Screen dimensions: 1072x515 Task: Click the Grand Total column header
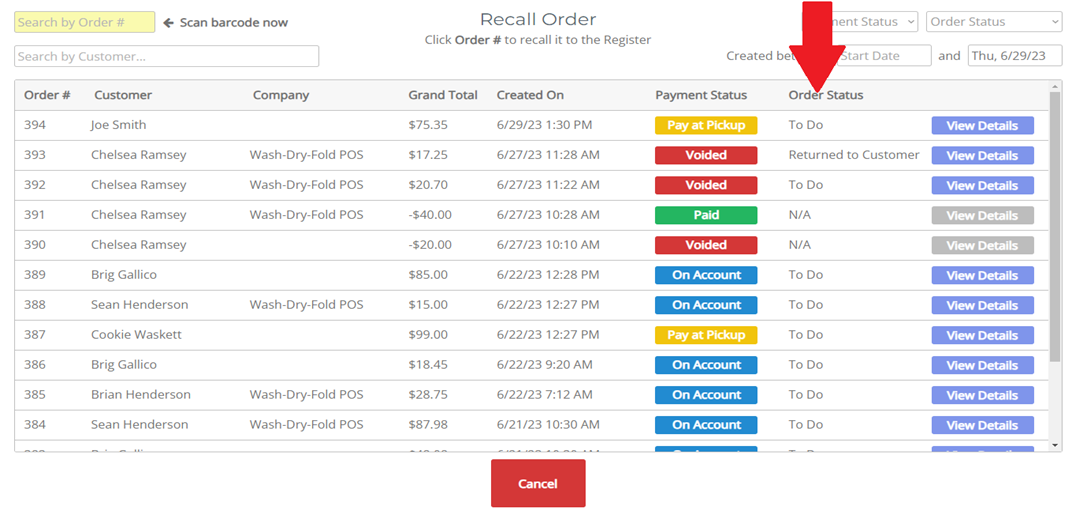click(443, 95)
